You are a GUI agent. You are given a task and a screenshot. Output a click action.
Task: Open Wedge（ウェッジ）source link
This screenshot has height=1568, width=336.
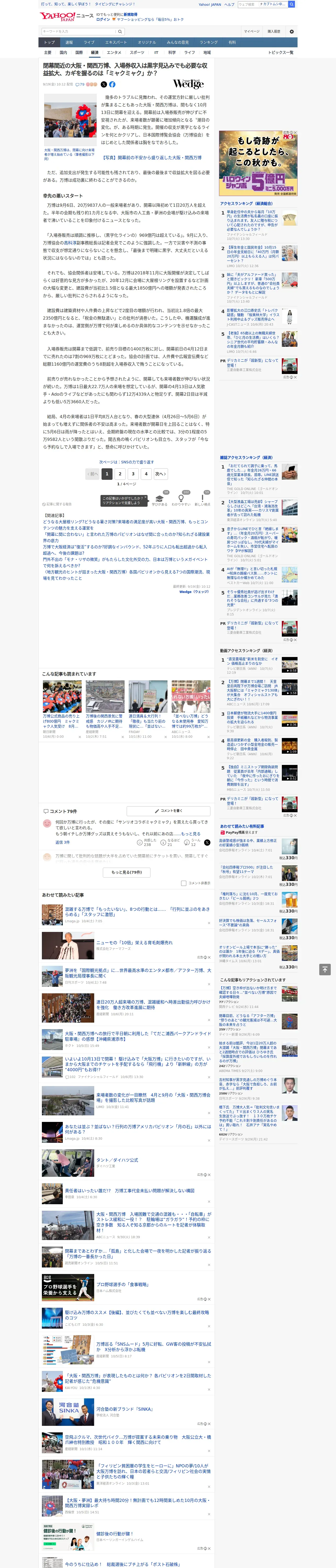(194, 592)
